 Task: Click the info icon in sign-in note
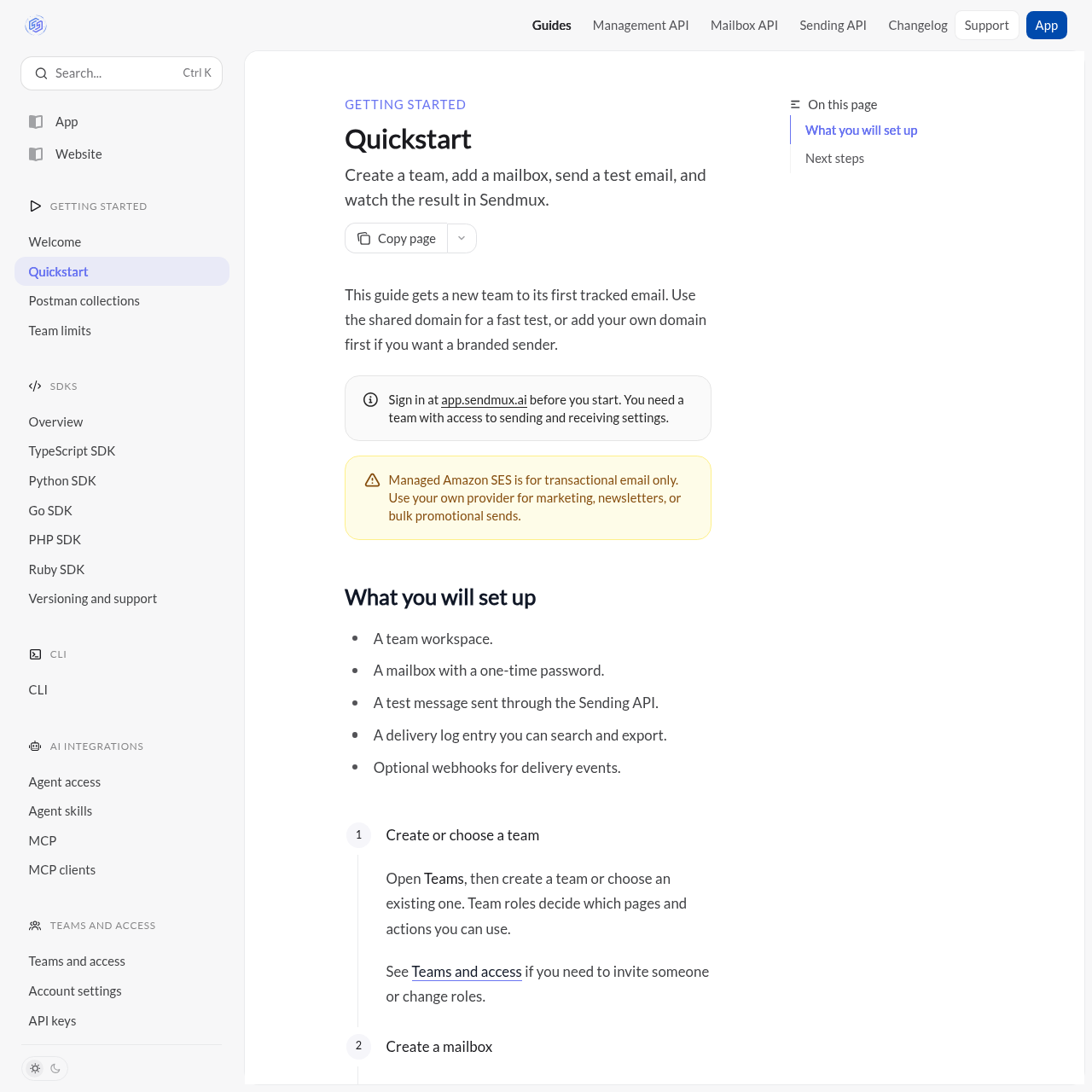(x=370, y=400)
